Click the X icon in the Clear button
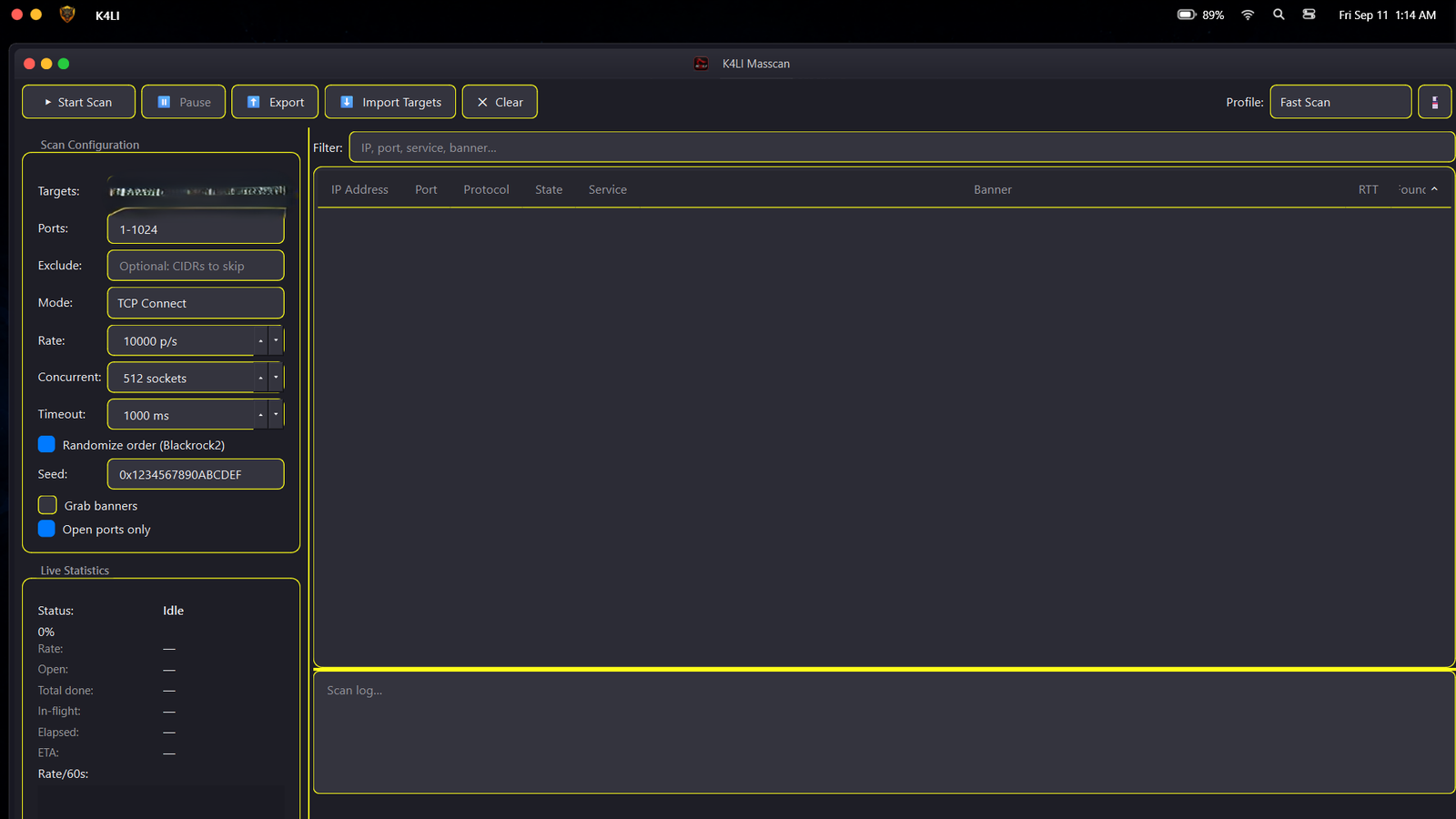This screenshot has height=819, width=1456. (x=482, y=102)
